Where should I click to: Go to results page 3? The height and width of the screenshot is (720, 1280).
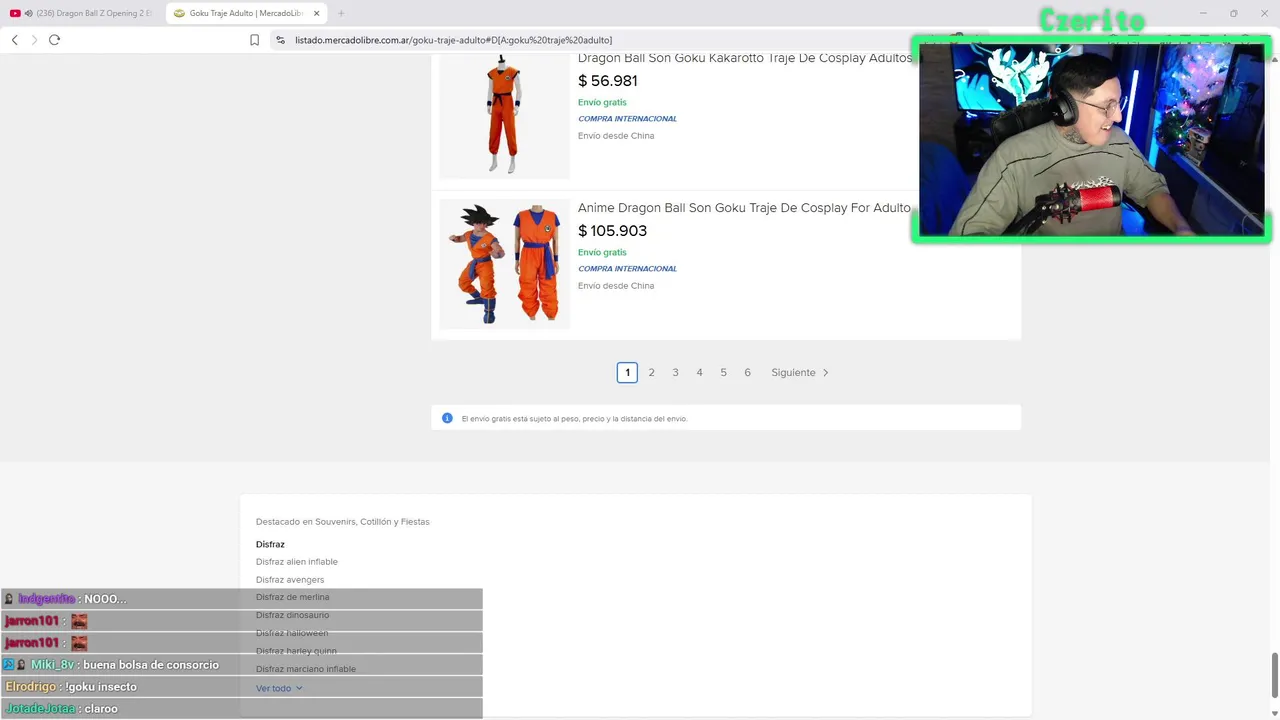click(x=675, y=372)
